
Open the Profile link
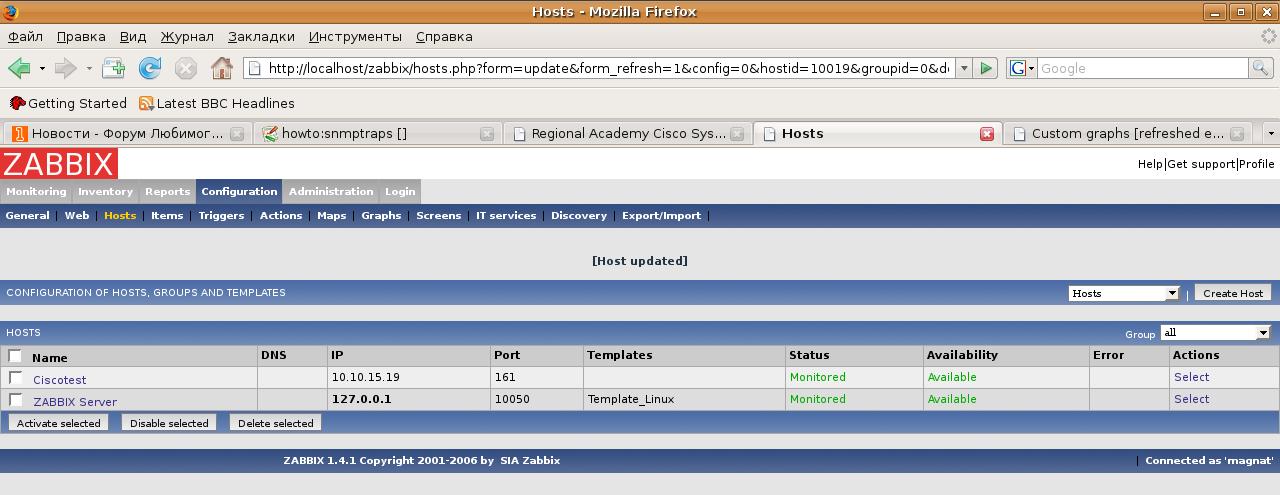tap(1257, 164)
